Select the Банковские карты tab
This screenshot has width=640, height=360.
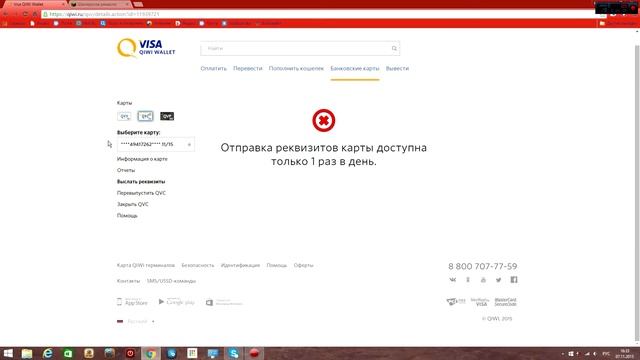click(355, 69)
